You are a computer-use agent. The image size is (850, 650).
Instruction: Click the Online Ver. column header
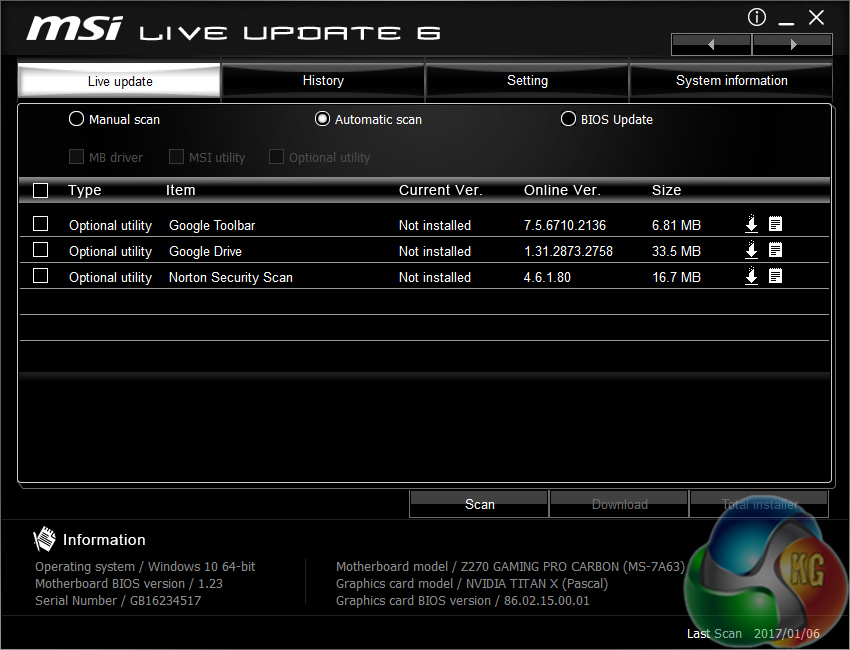pyautogui.click(x=562, y=190)
